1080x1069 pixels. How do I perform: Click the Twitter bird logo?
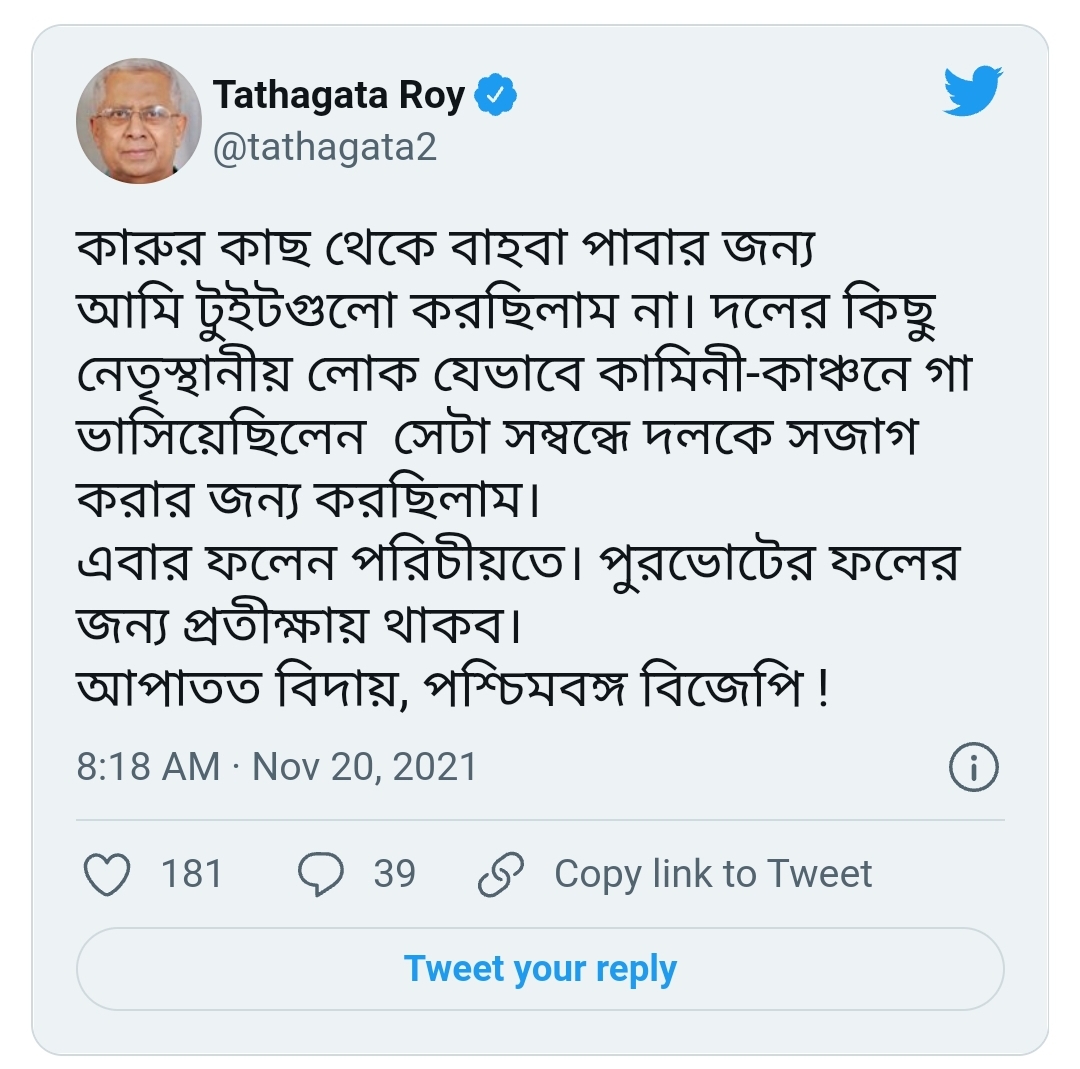click(973, 91)
